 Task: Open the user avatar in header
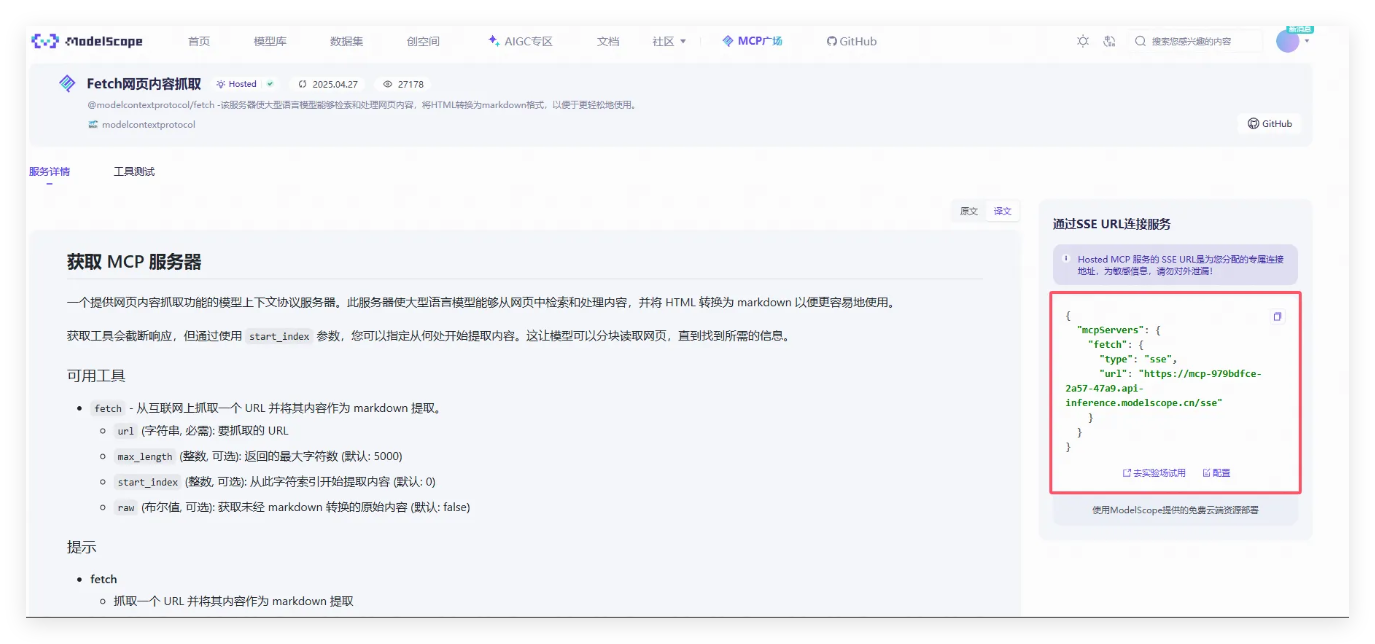pos(1287,41)
